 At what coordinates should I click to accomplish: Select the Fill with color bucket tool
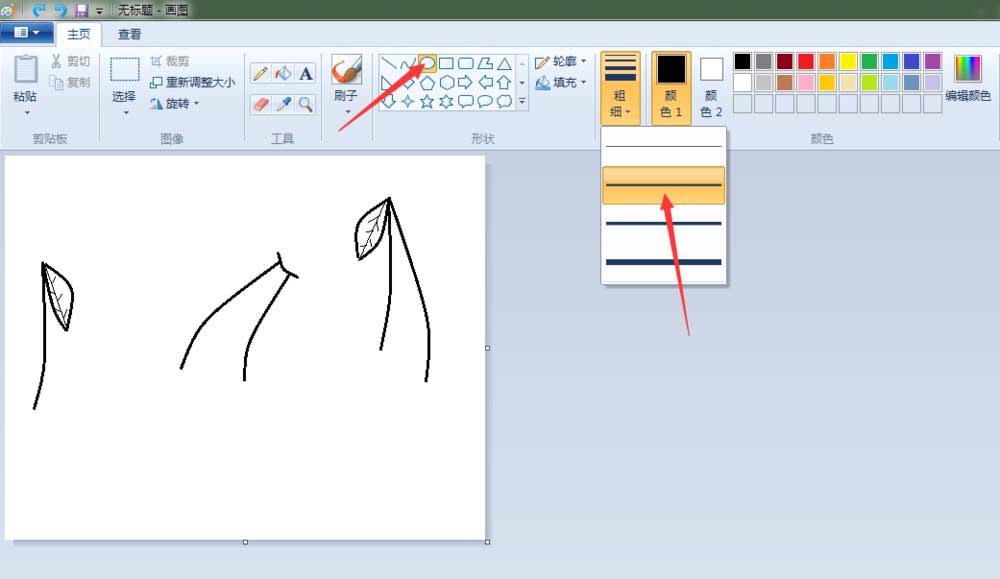click(x=283, y=73)
